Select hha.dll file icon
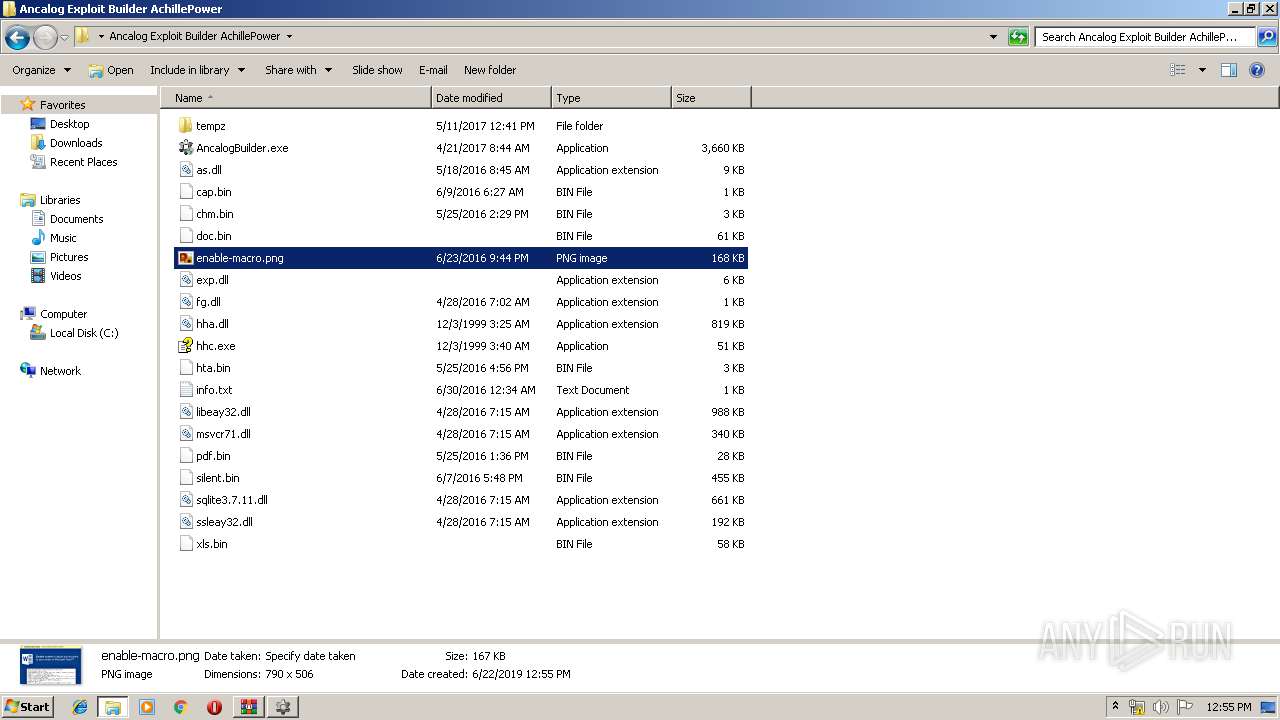Viewport: 1280px width, 720px height. [185, 324]
